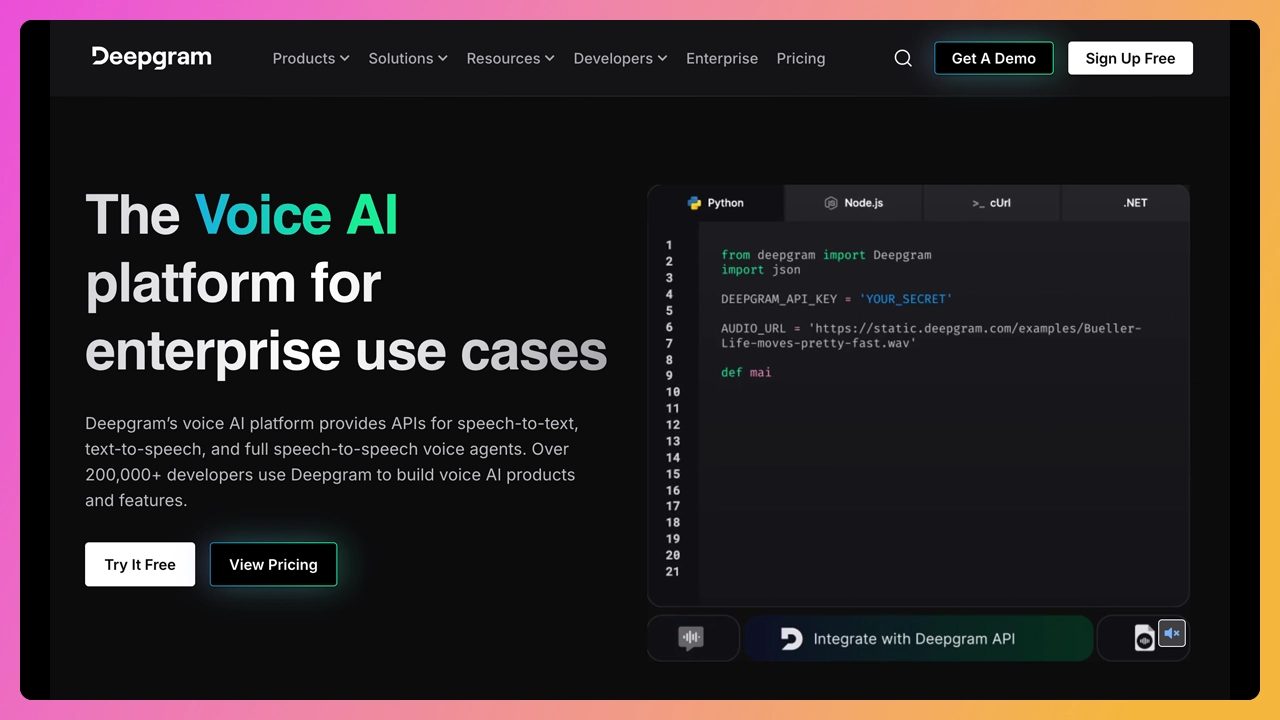Click the 'Voice AI' gradient headline text
Viewport: 1280px width, 720px height.
(x=297, y=214)
